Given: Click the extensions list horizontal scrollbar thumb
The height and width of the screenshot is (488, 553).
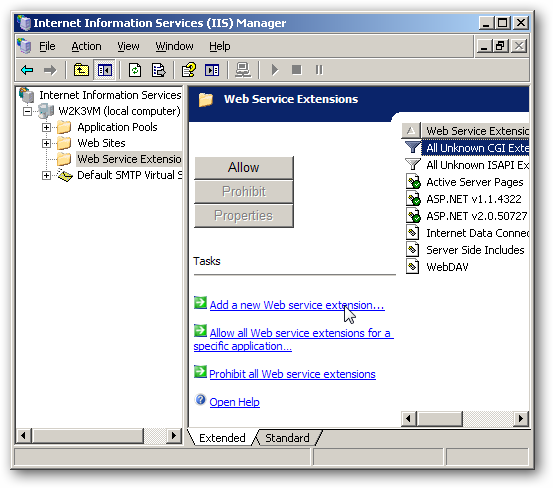Looking at the screenshot, I should (x=439, y=419).
